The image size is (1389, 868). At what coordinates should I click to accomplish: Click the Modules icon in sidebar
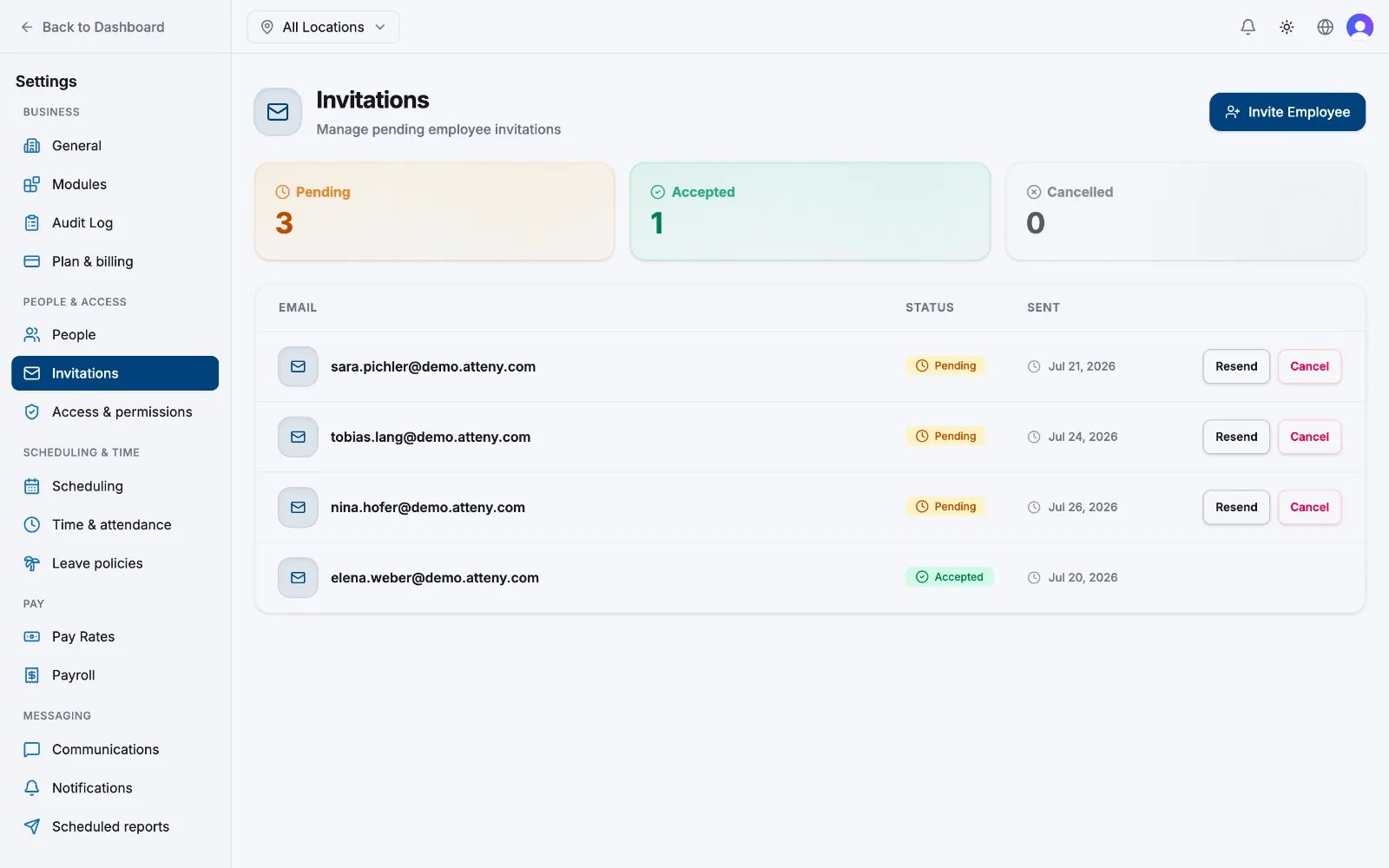point(32,184)
